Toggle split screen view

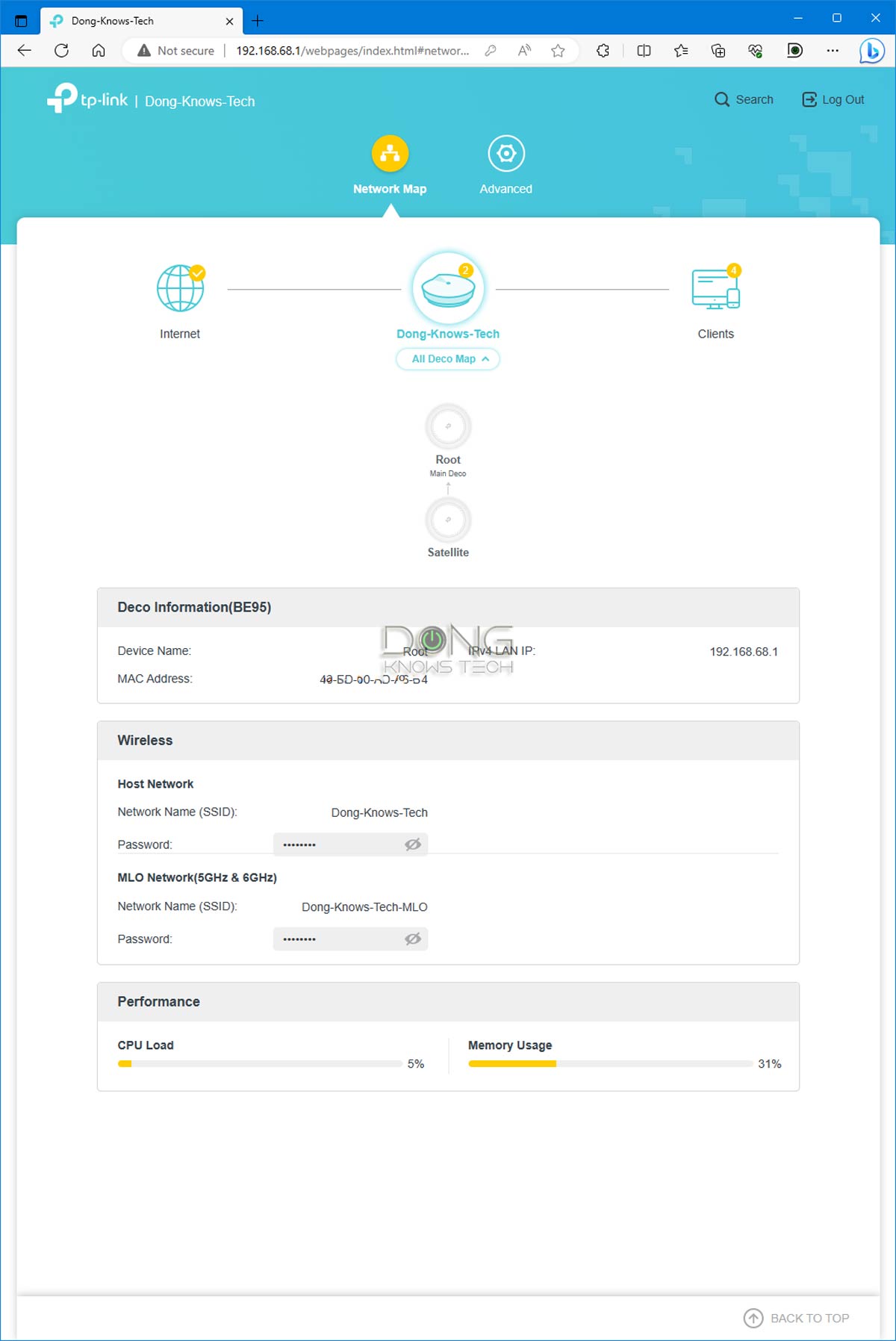coord(644,51)
